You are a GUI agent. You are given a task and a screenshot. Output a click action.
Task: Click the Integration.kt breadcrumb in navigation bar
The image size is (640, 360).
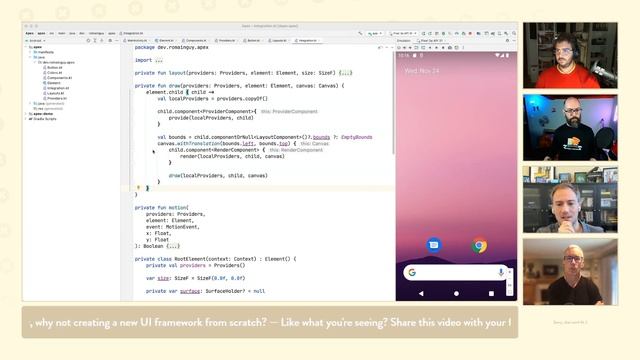pyautogui.click(x=131, y=33)
